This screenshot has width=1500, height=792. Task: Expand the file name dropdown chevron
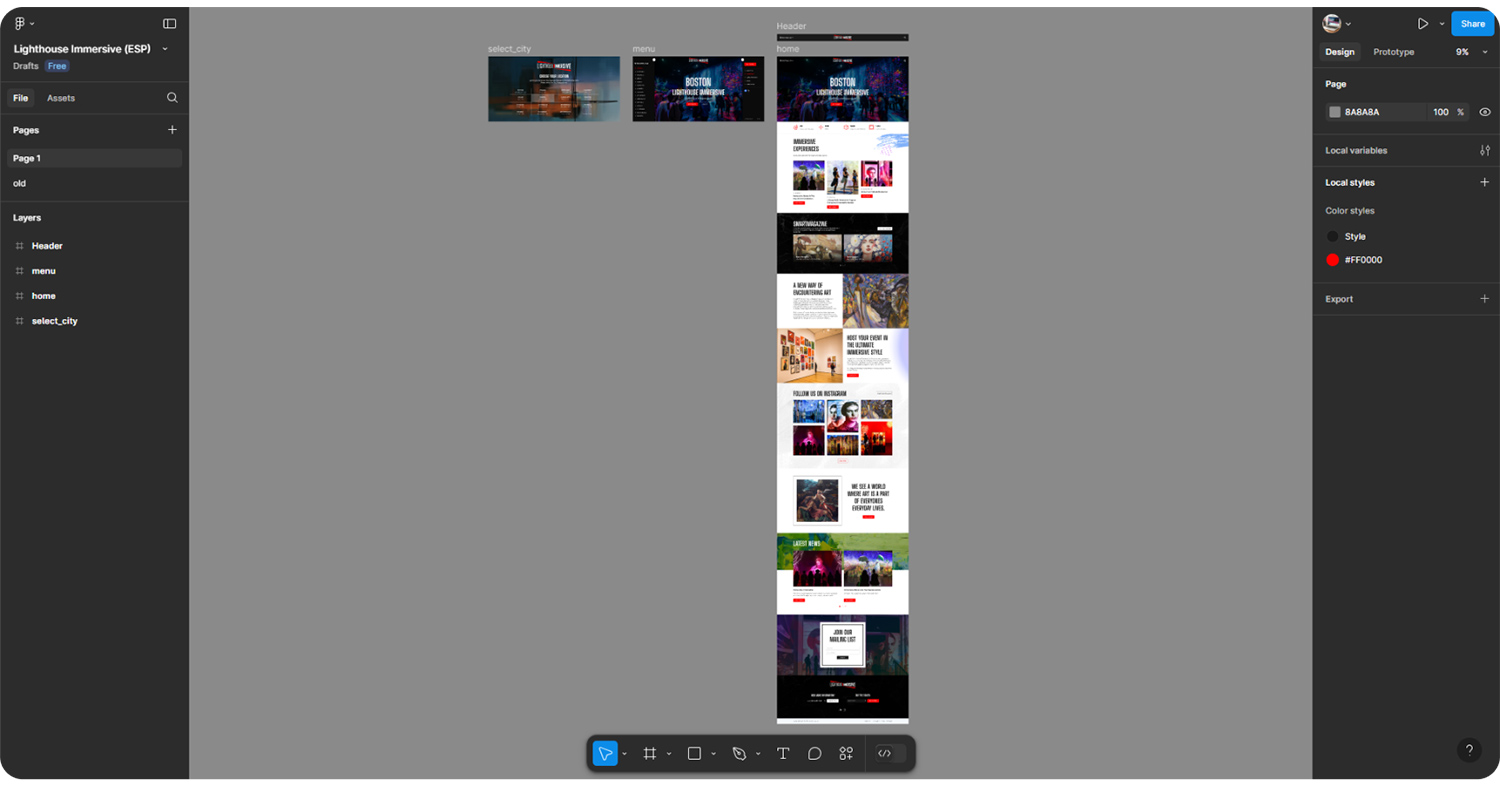165,49
